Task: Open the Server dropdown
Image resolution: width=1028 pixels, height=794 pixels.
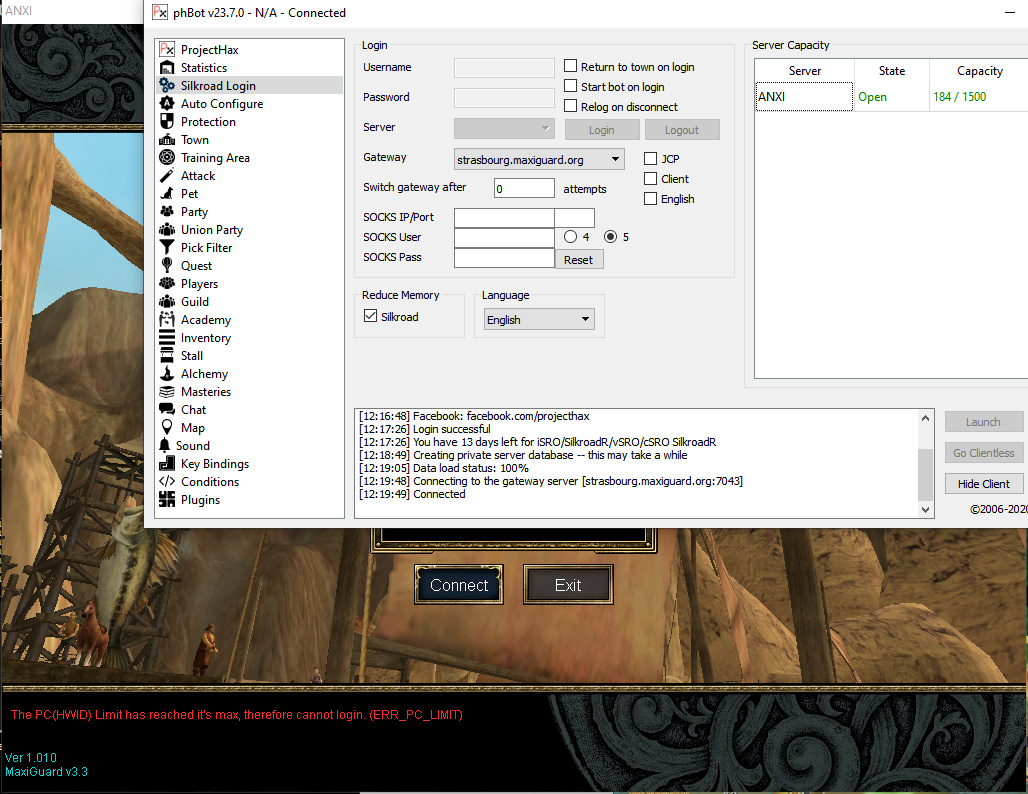Action: point(545,128)
